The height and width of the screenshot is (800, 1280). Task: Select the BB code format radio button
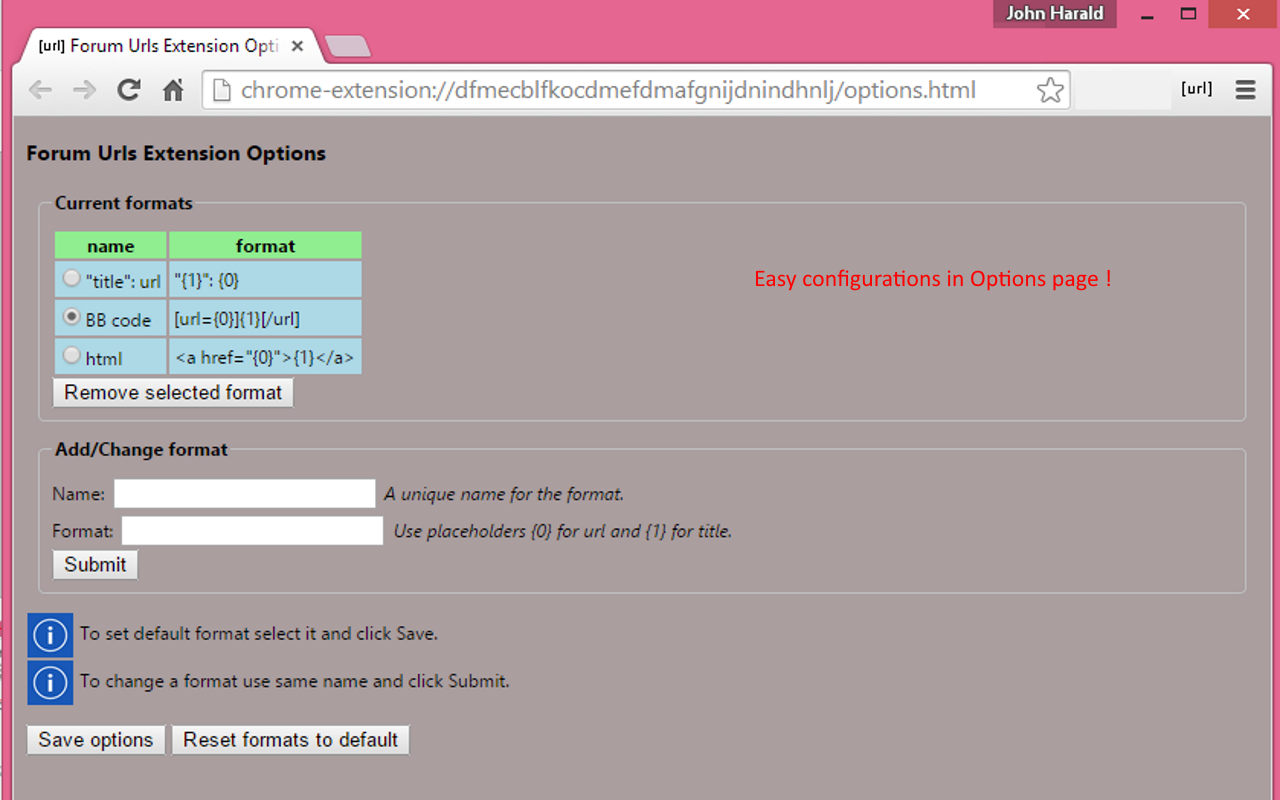coord(71,317)
